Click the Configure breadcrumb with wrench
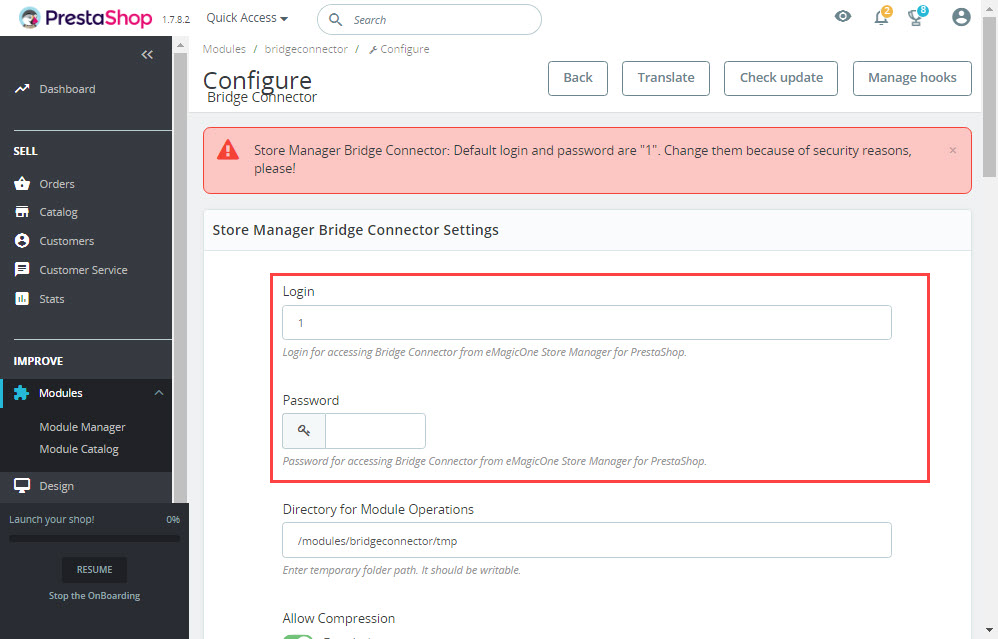998x639 pixels. 399,49
